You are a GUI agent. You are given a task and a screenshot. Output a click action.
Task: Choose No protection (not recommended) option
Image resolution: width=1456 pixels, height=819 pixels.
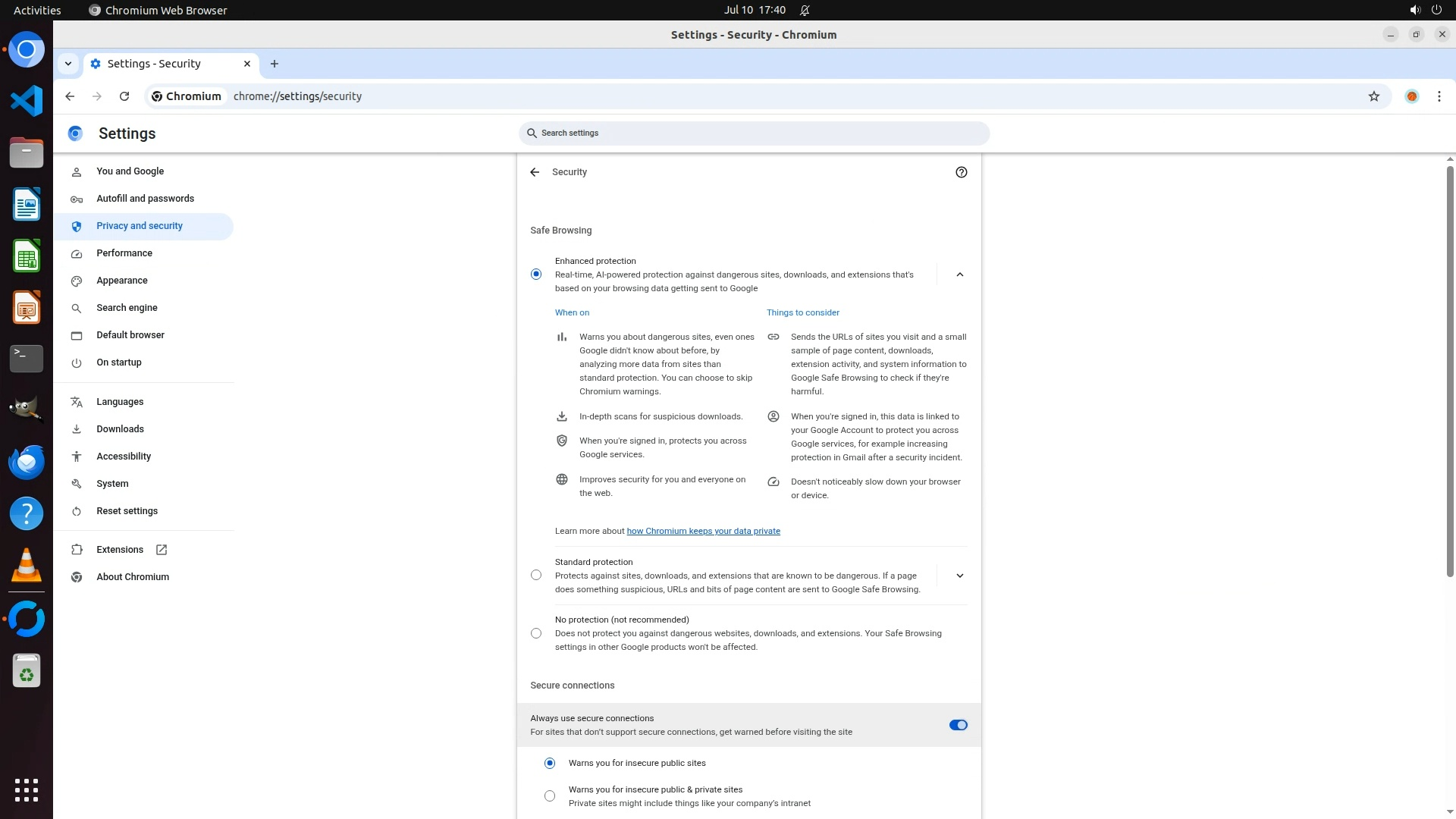tap(536, 633)
